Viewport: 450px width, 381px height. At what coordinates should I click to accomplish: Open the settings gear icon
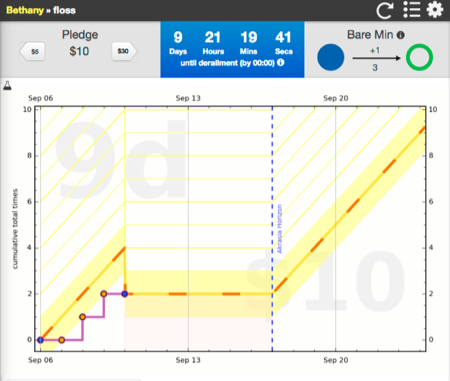click(x=435, y=9)
